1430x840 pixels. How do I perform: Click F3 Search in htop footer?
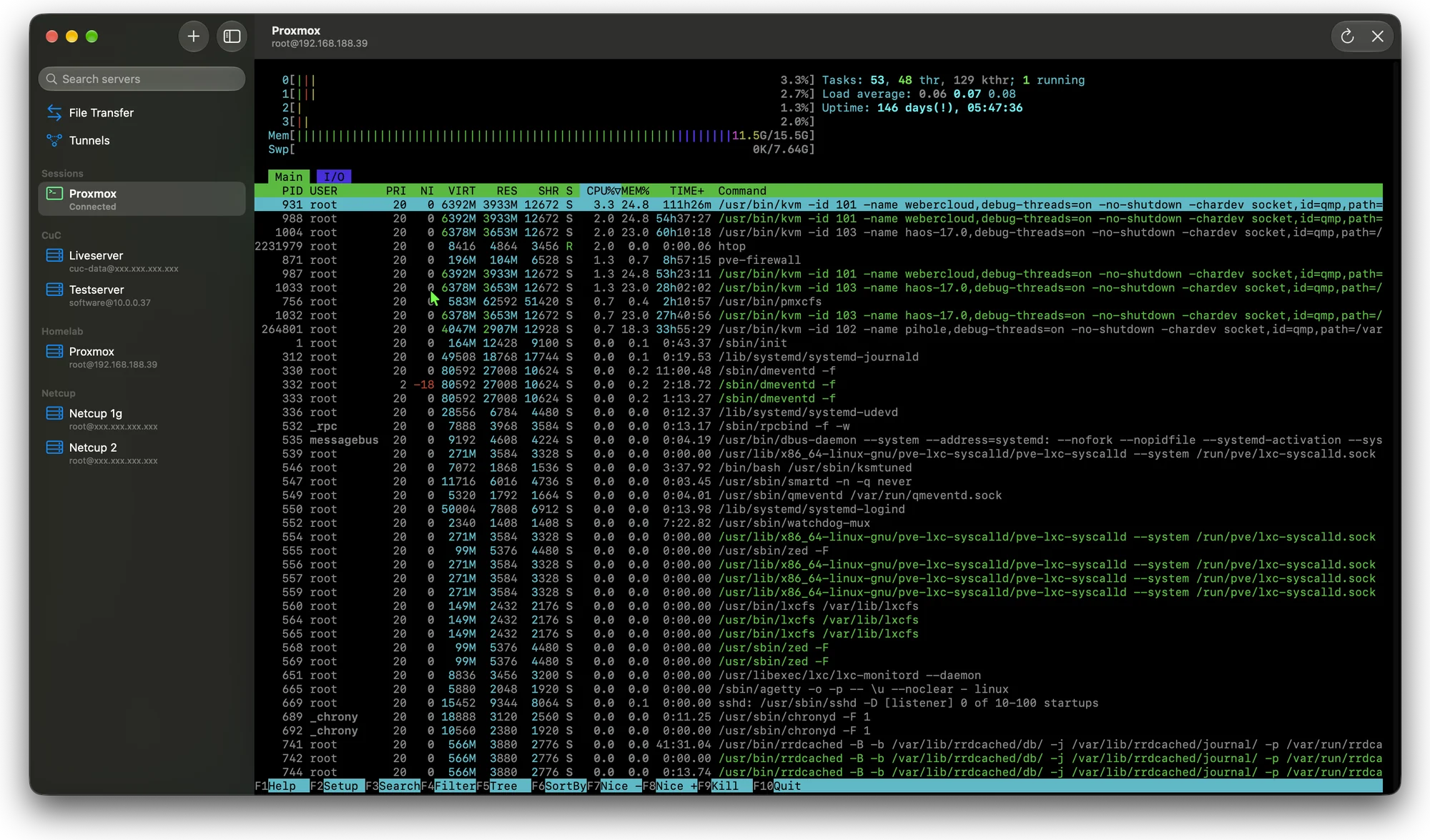tap(393, 786)
